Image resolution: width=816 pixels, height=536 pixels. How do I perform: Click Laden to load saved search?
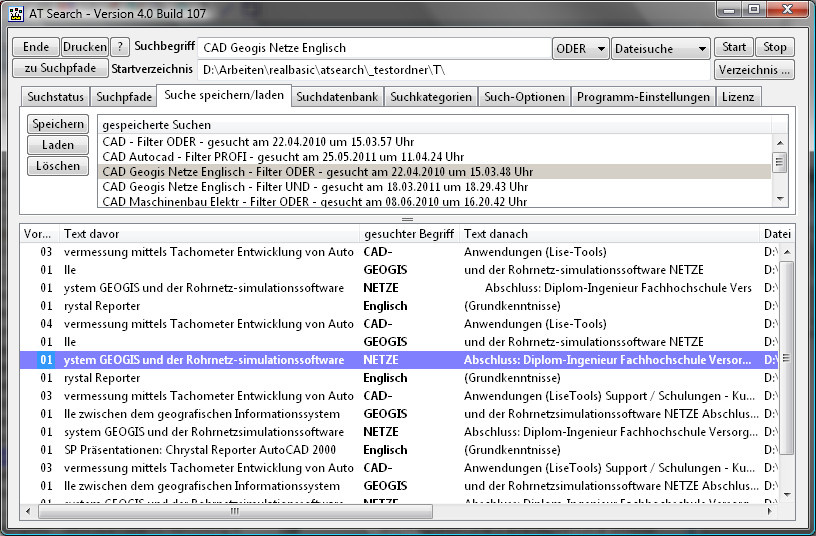(58, 145)
